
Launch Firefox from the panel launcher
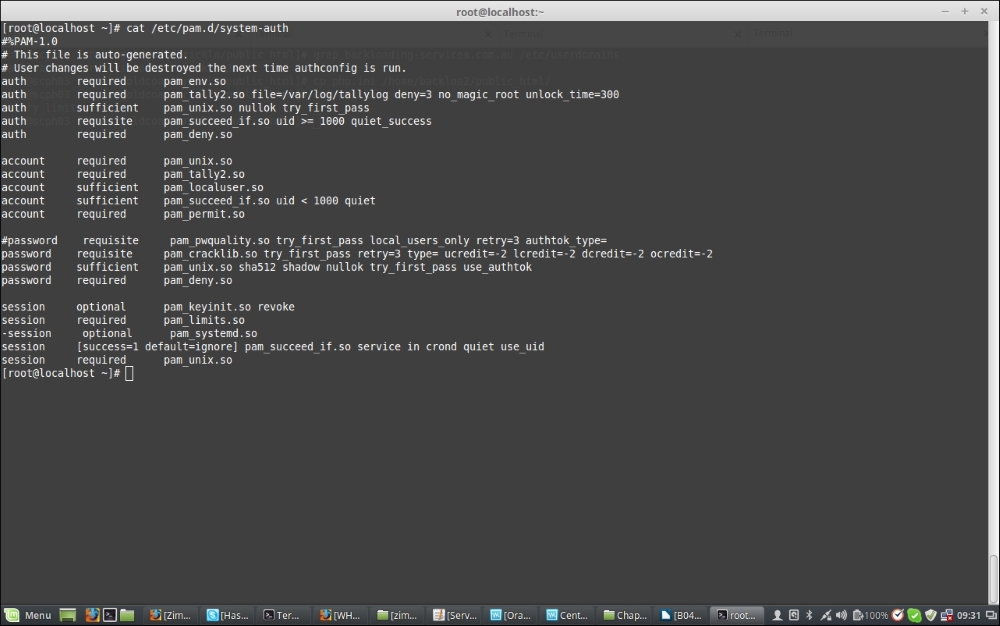(x=92, y=615)
